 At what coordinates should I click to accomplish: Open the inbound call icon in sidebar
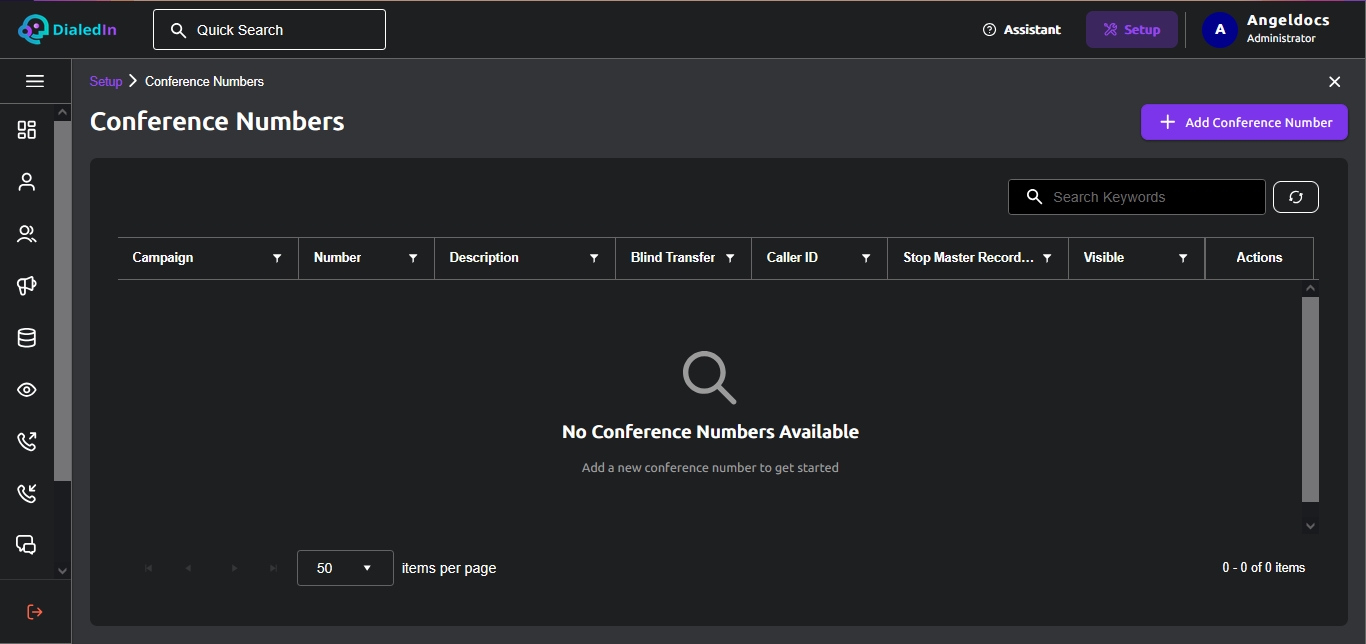pyautogui.click(x=27, y=493)
